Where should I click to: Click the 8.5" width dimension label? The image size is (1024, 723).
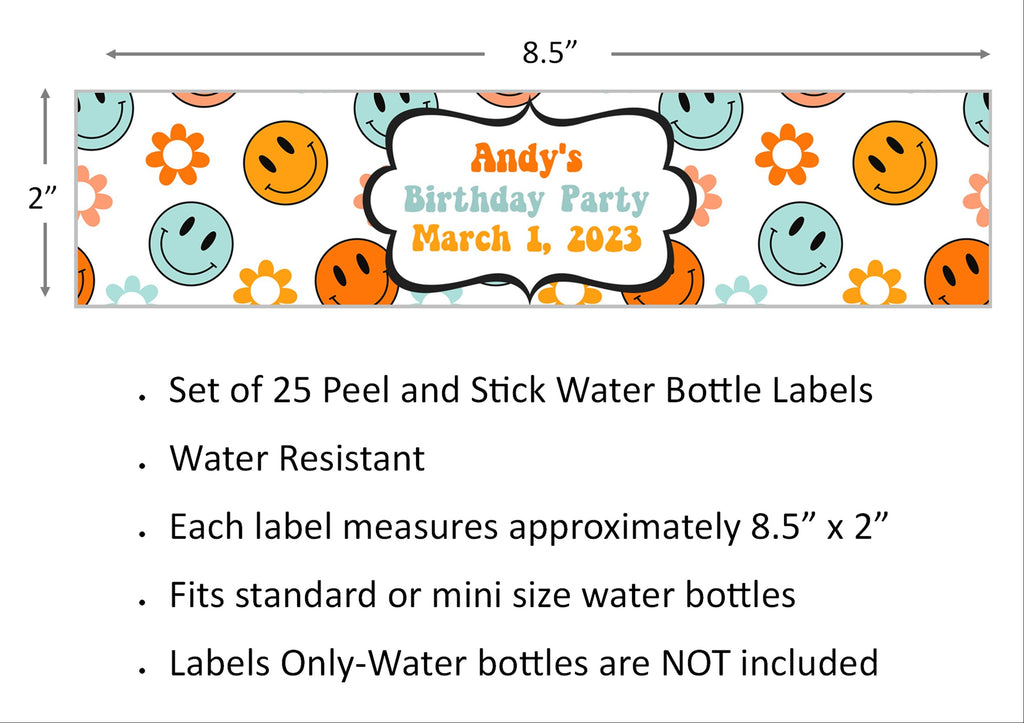[549, 53]
